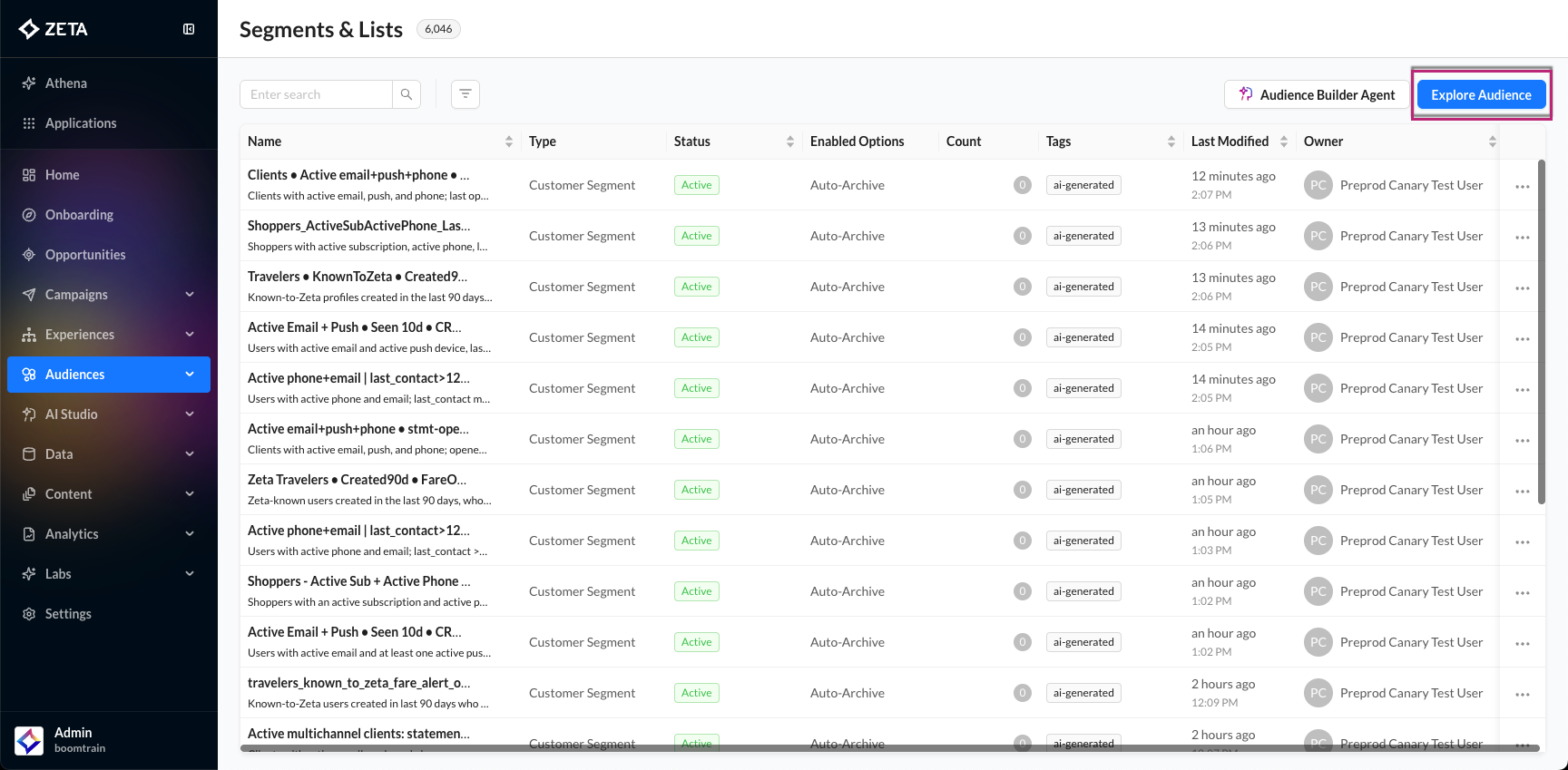This screenshot has height=770, width=1568.
Task: Focus the Enter search field
Action: 316,94
